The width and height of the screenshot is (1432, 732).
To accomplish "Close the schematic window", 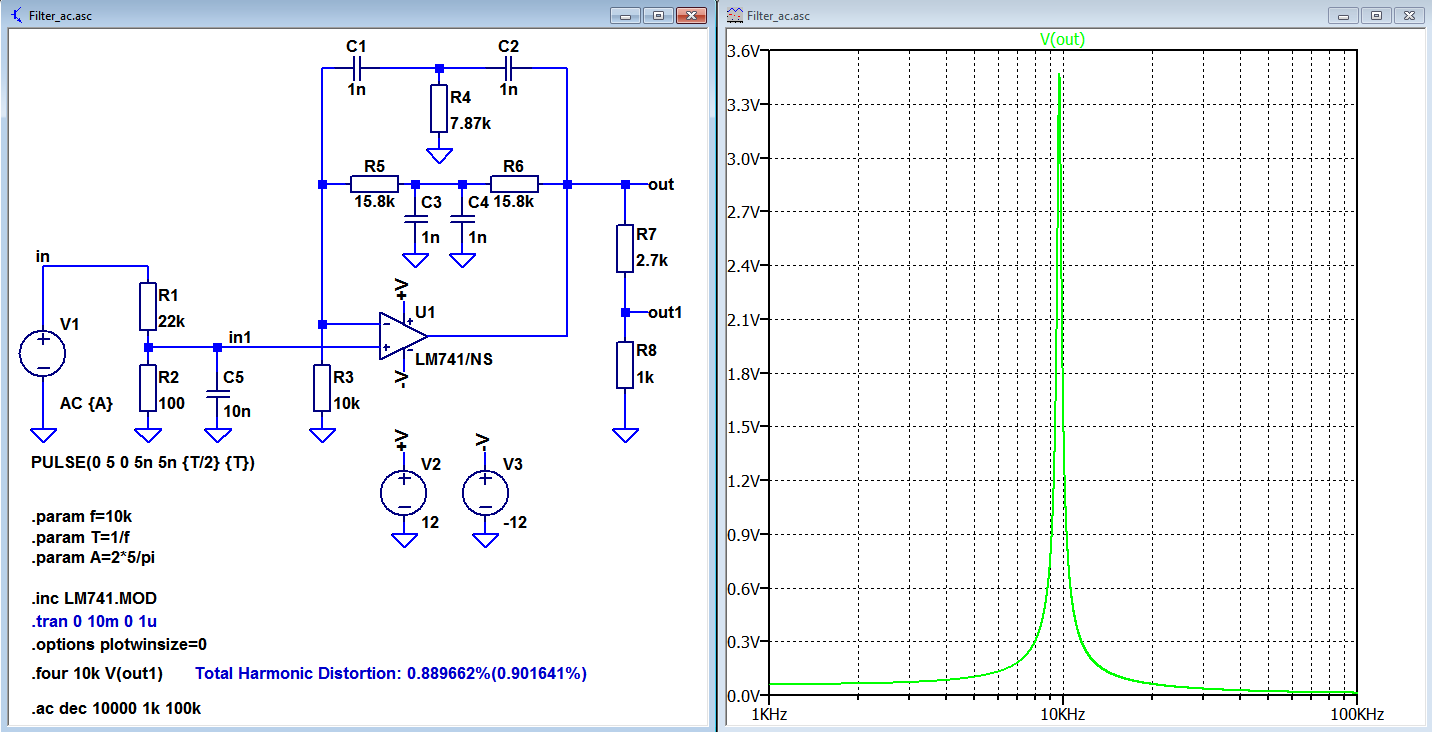I will [x=691, y=15].
